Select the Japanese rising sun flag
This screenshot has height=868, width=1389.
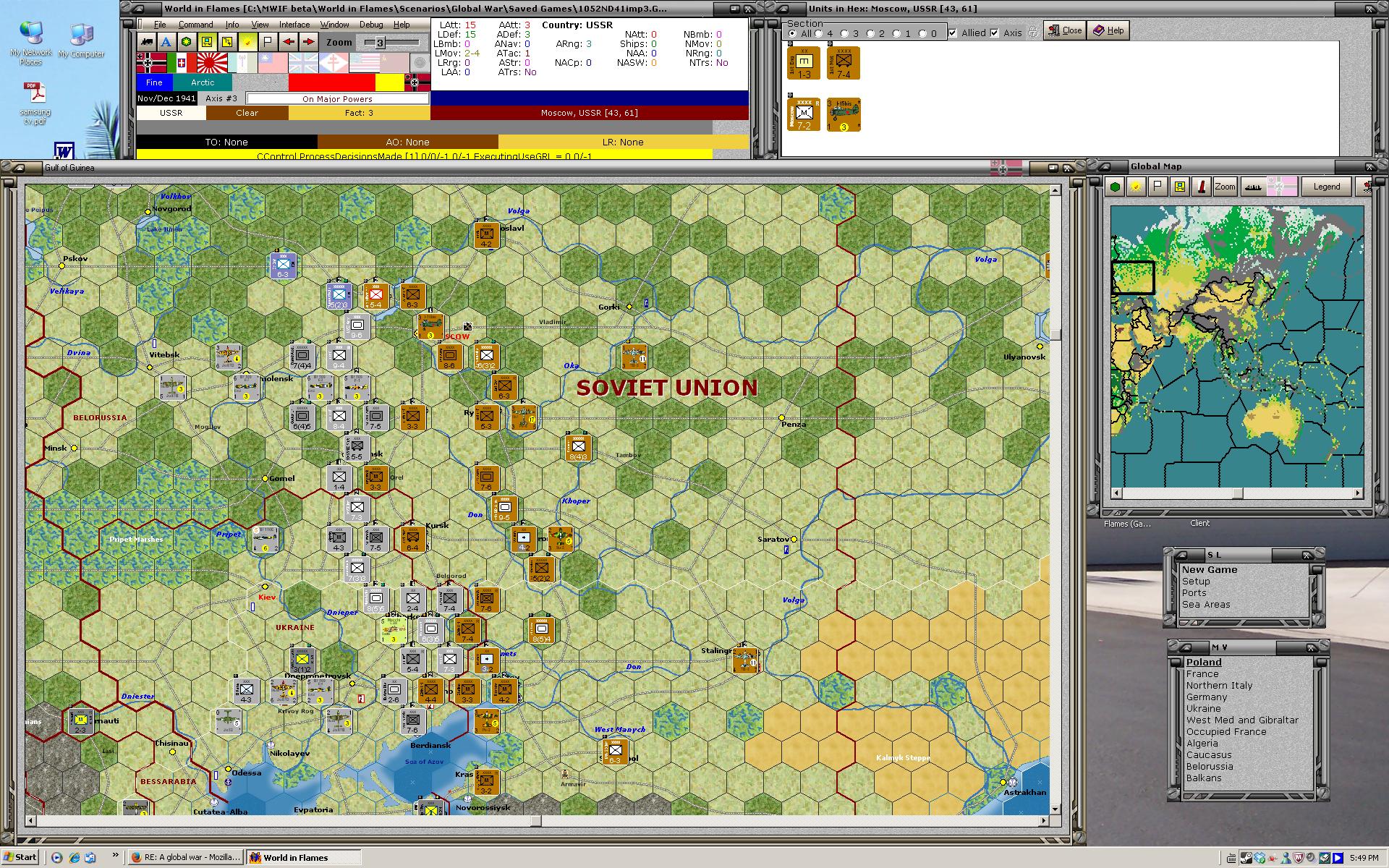[x=212, y=63]
